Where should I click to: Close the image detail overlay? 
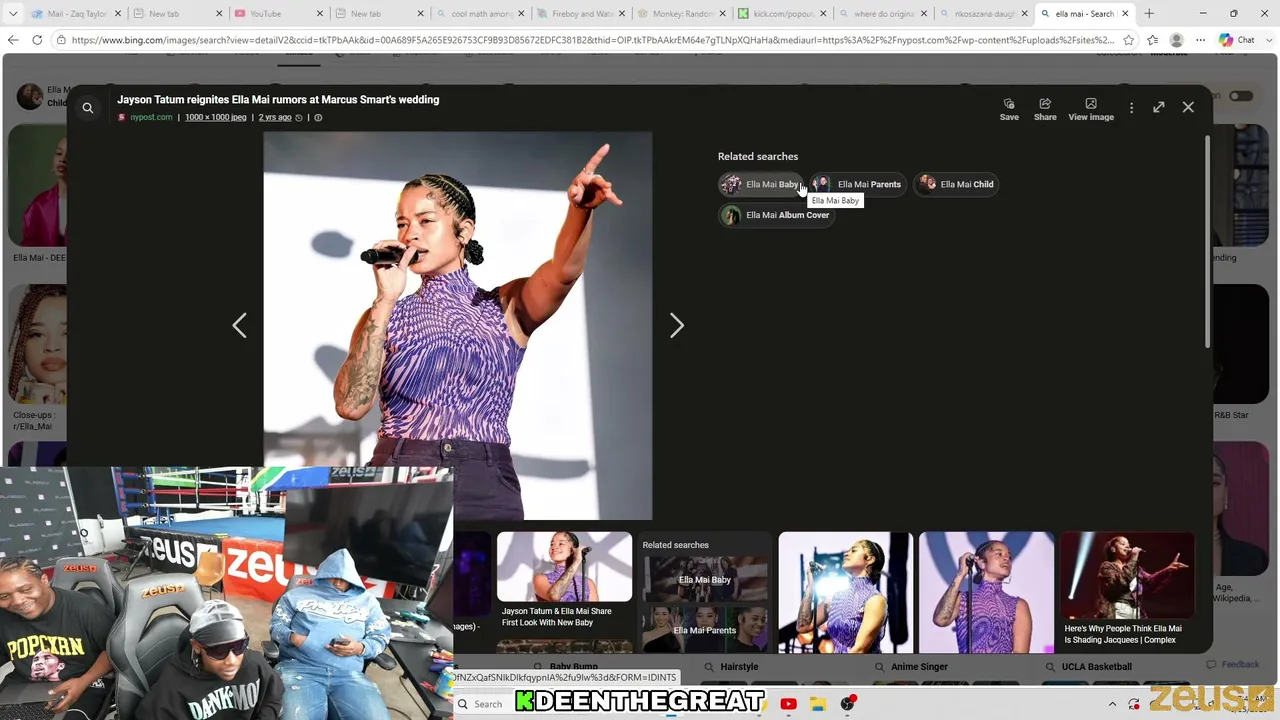click(1188, 107)
